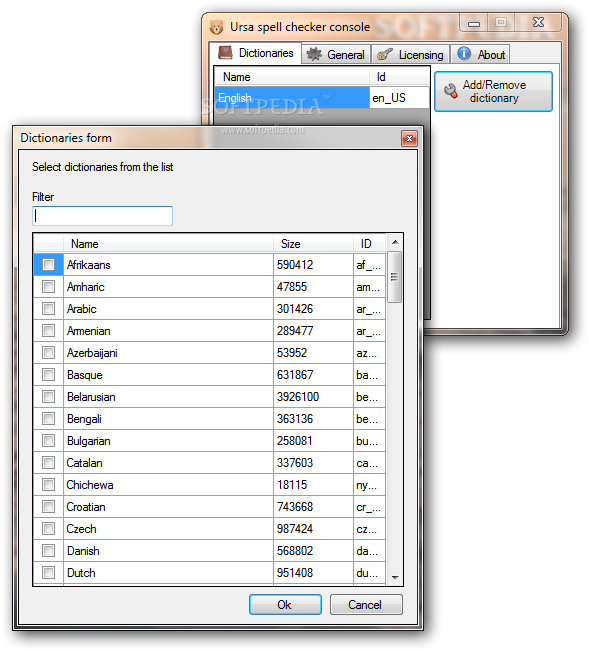Click the Croatian name cell
This screenshot has height=651, width=589.
[x=168, y=507]
